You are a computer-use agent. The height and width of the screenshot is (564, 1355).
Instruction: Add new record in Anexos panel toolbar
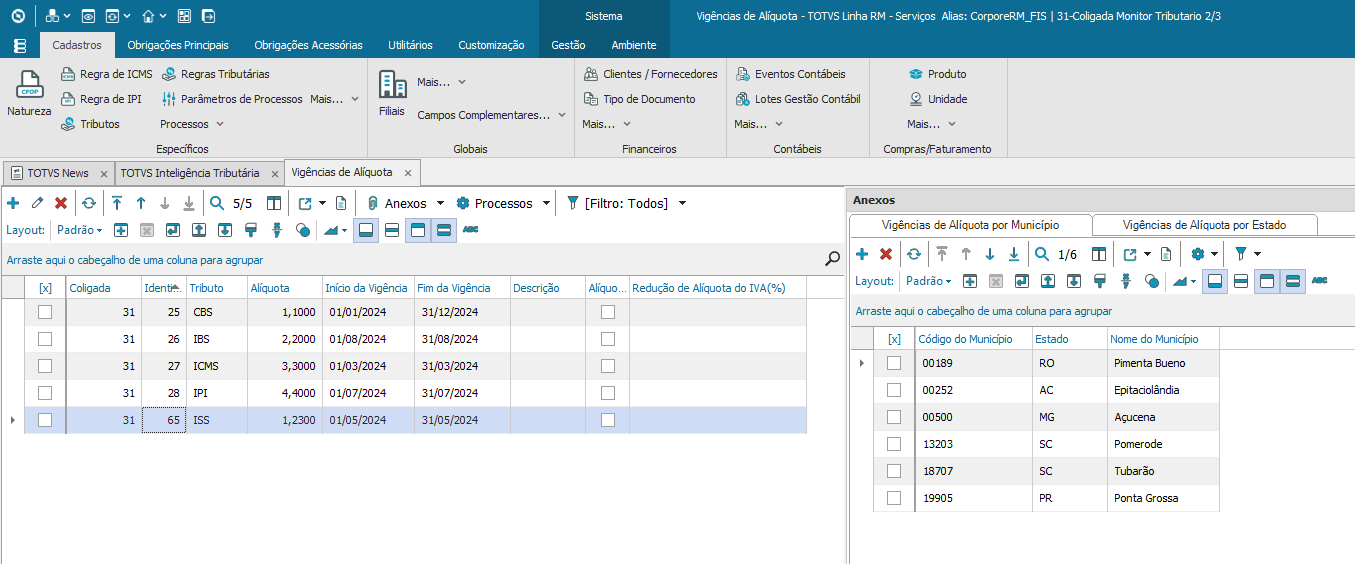tap(862, 254)
